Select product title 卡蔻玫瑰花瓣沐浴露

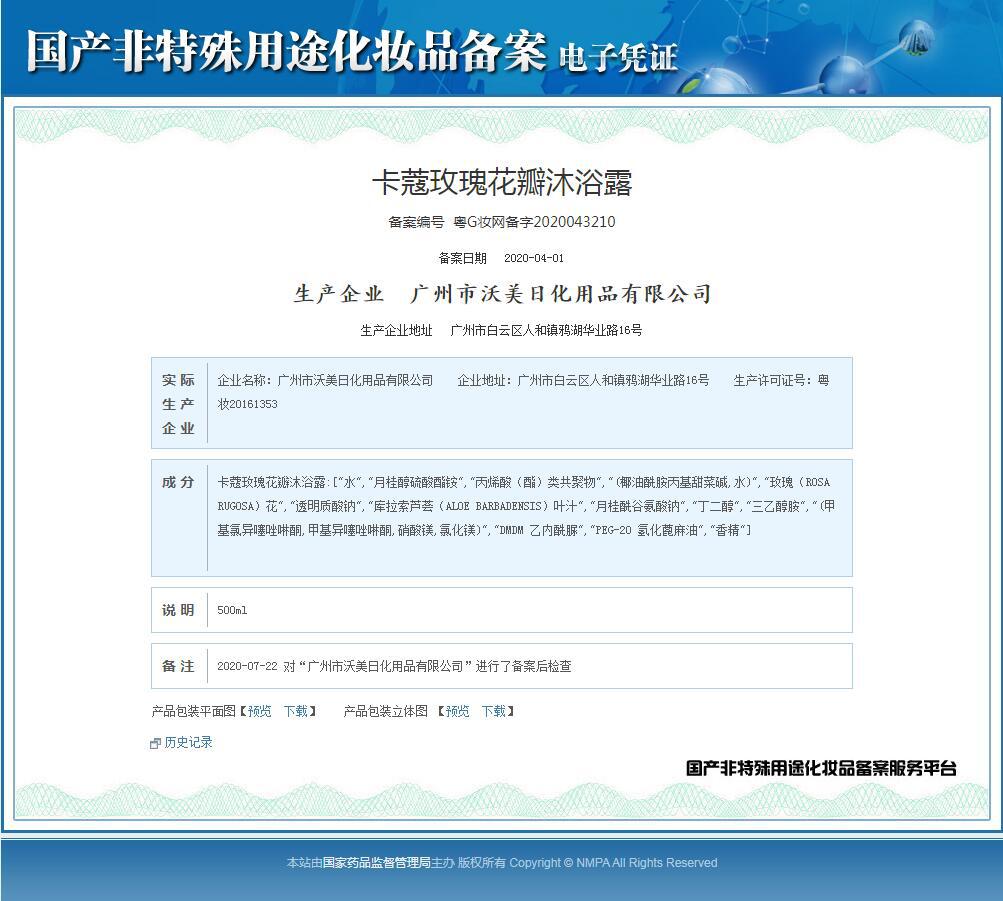coord(502,182)
